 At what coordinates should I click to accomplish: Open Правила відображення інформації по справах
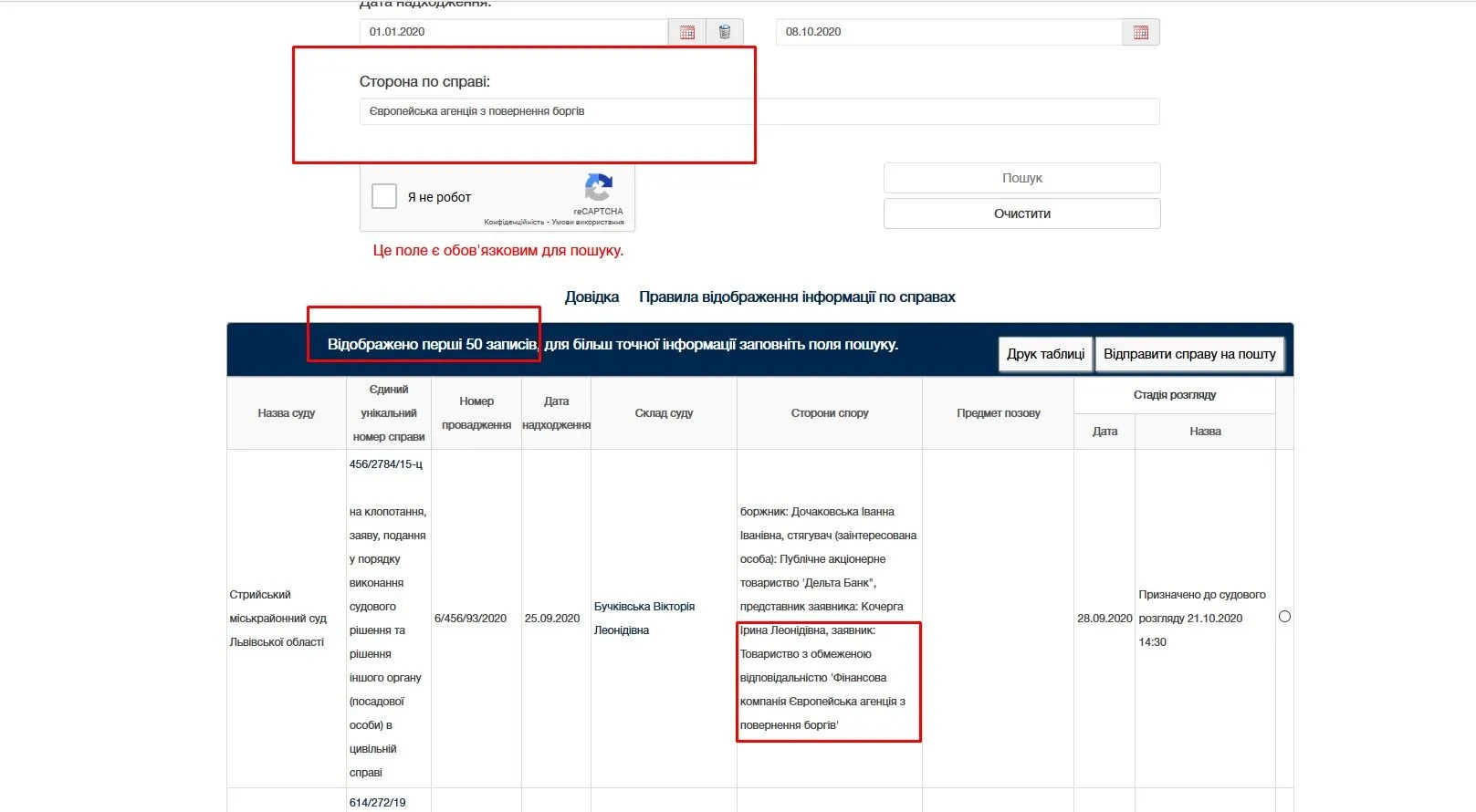pyautogui.click(x=797, y=297)
